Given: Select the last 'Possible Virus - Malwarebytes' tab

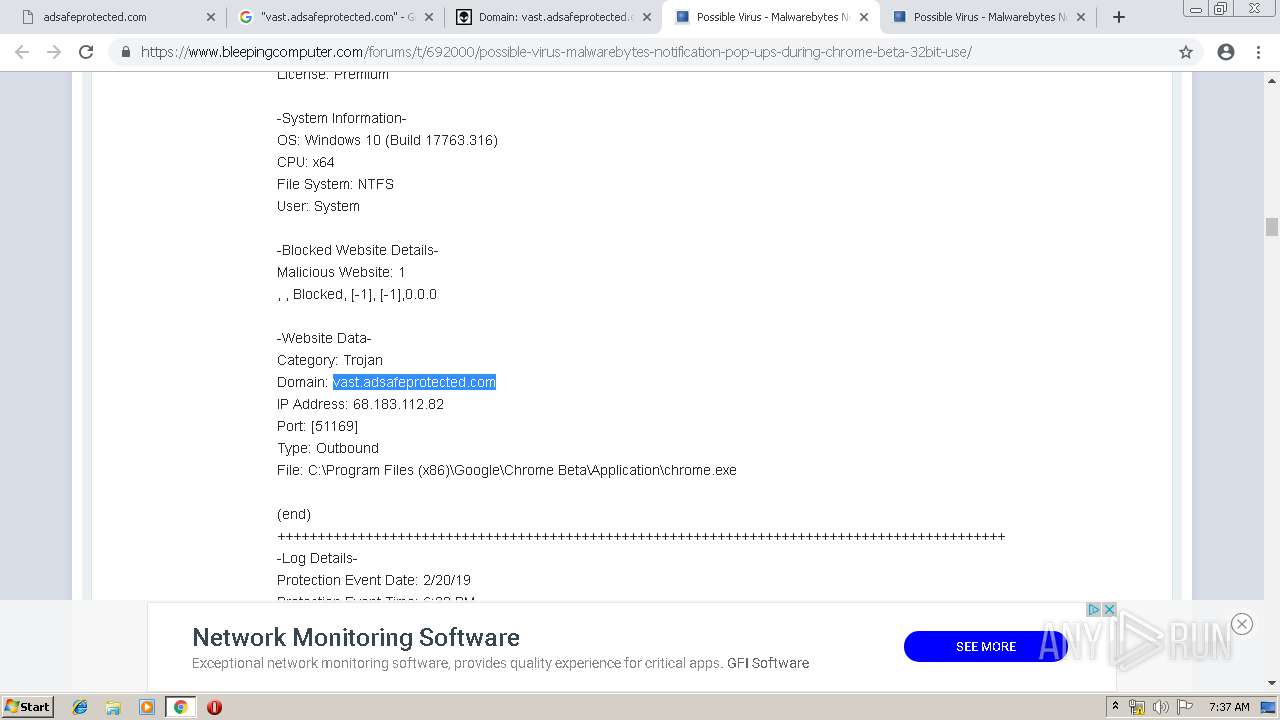Looking at the screenshot, I should pos(985,17).
